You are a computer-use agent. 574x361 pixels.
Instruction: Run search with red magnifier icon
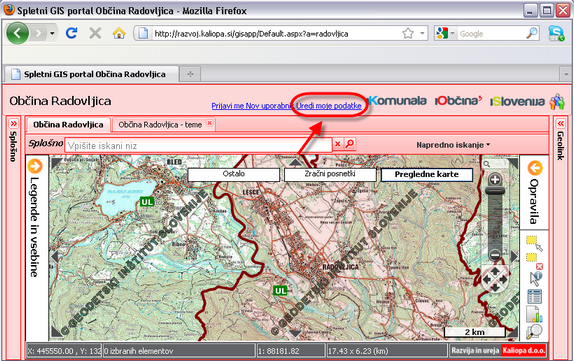coord(350,144)
